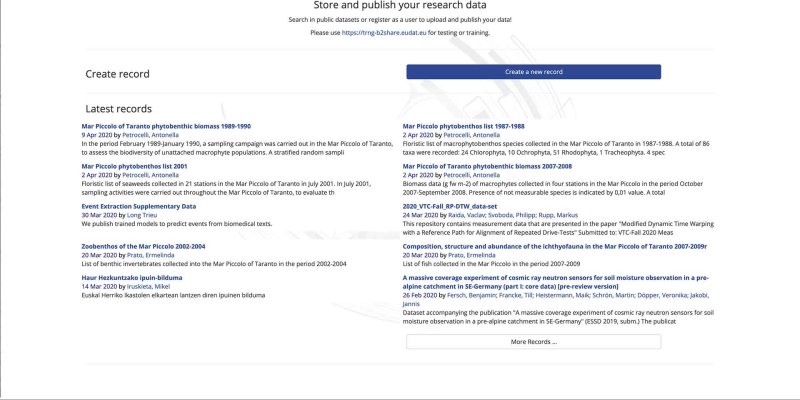
Task: Click the Create a new record button
Action: (533, 72)
